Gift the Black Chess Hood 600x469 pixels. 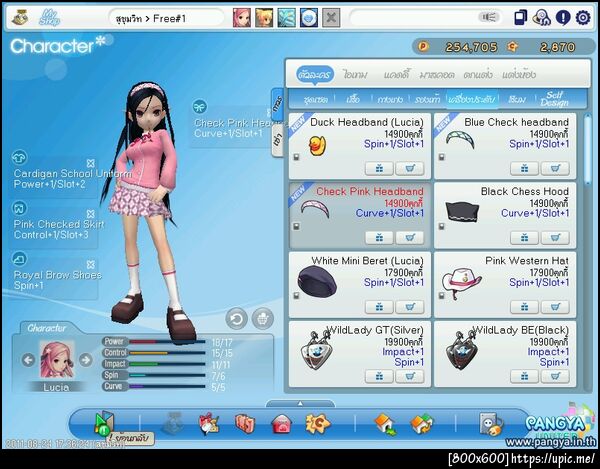pos(525,238)
